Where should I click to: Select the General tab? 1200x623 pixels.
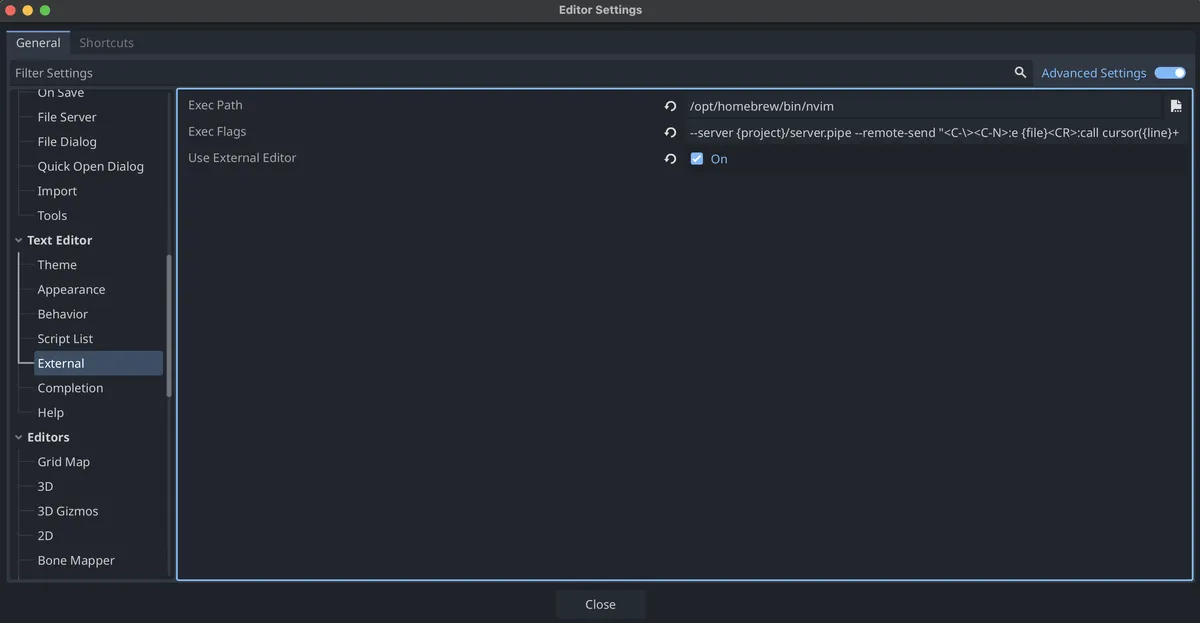[x=37, y=42]
